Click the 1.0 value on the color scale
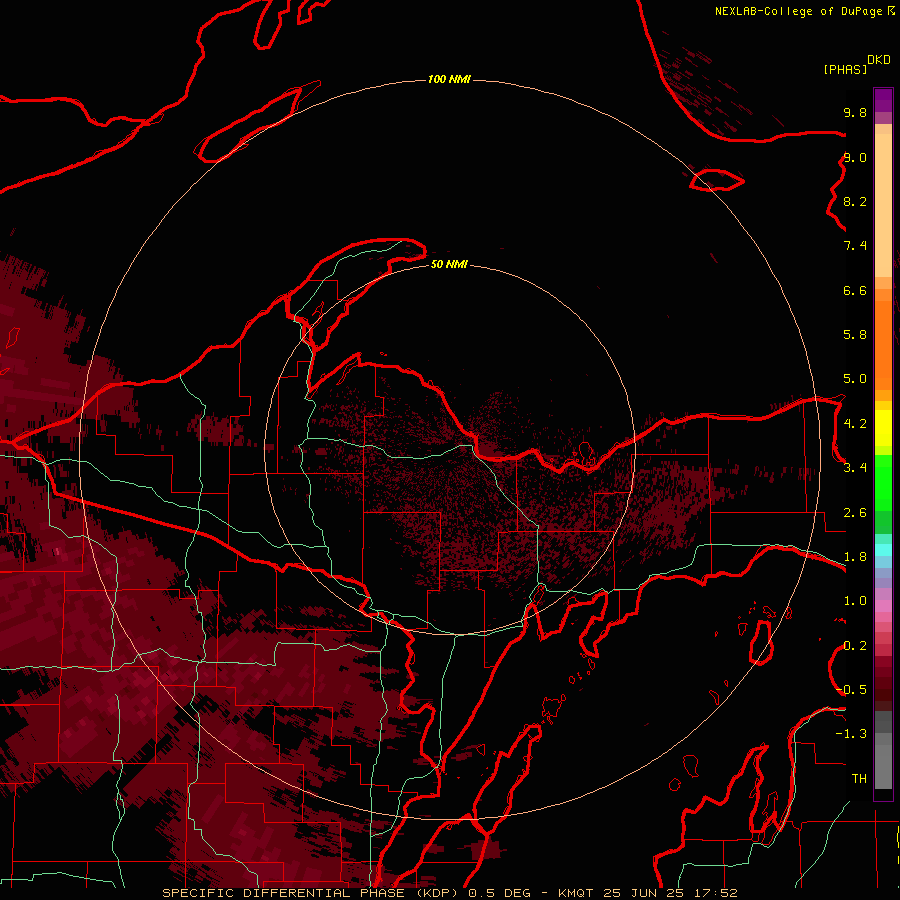The width and height of the screenshot is (900, 900). coord(855,601)
